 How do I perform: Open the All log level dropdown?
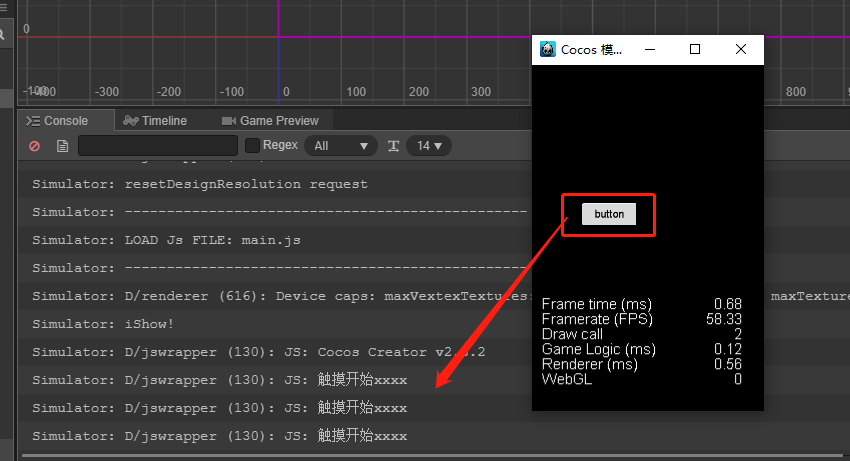coord(341,146)
